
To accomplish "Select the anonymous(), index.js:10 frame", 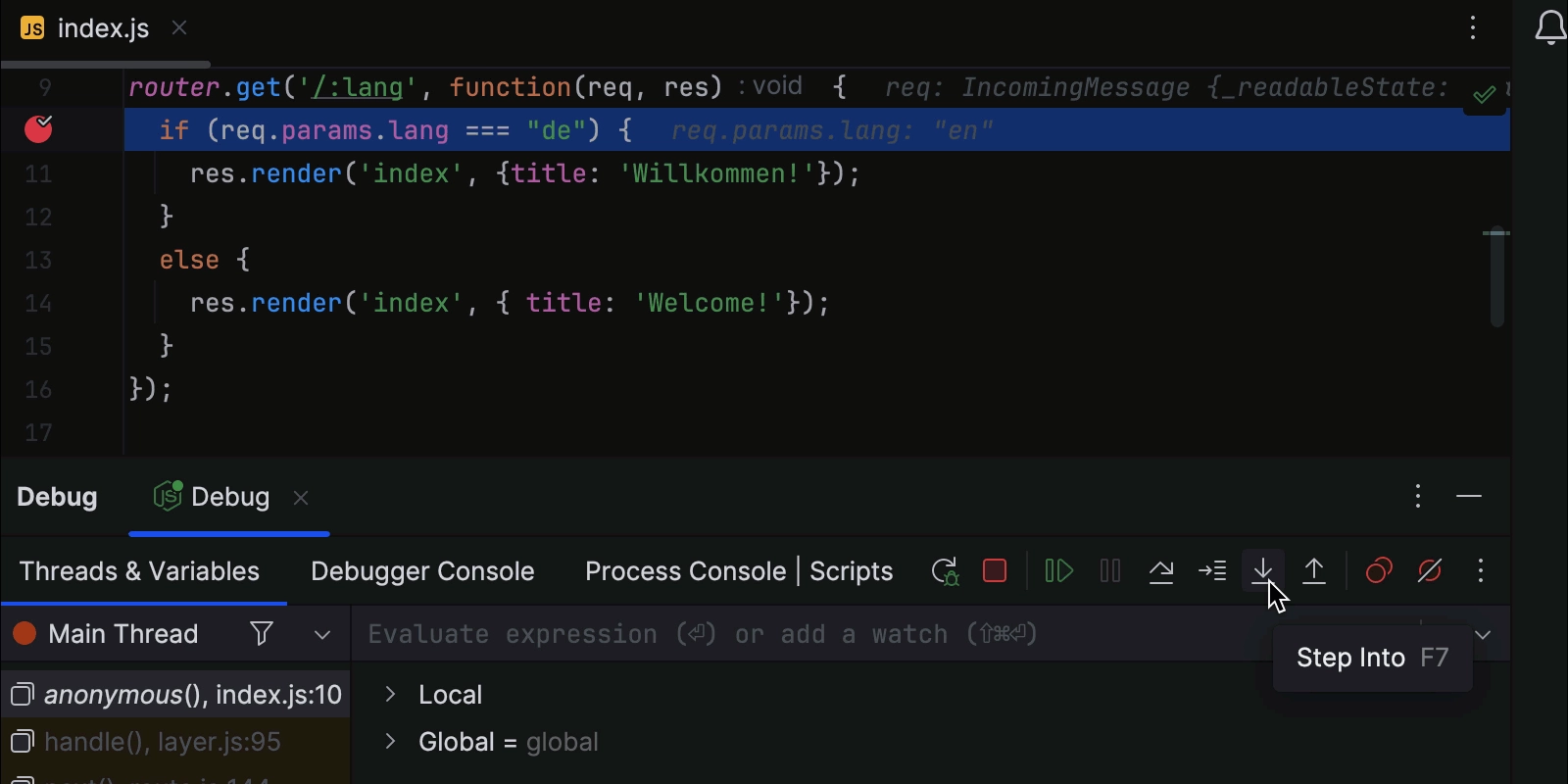I will coord(175,695).
